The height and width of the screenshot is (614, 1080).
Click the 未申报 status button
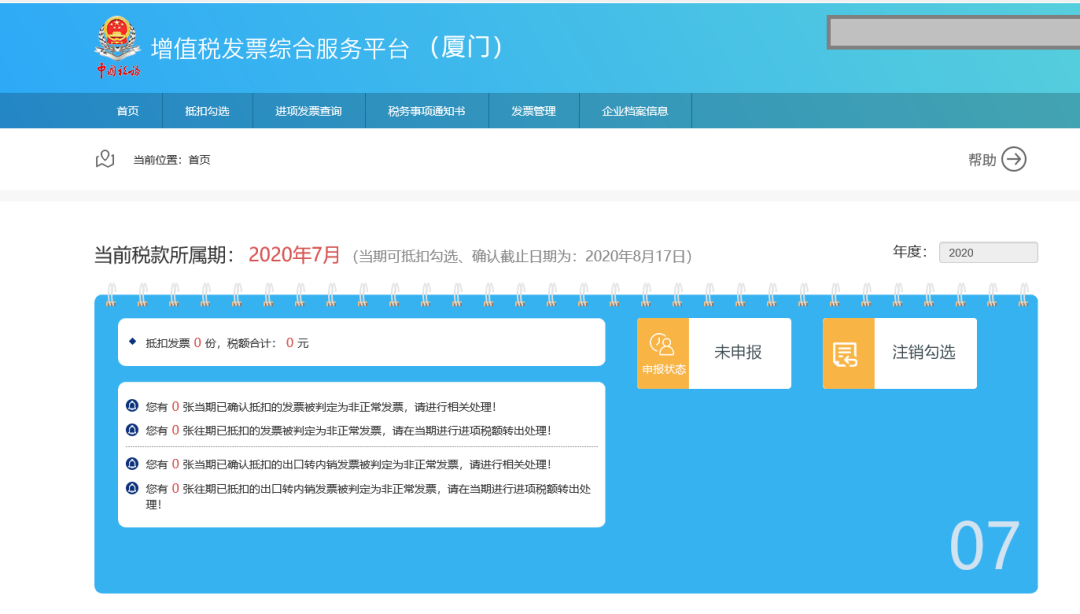(x=739, y=353)
